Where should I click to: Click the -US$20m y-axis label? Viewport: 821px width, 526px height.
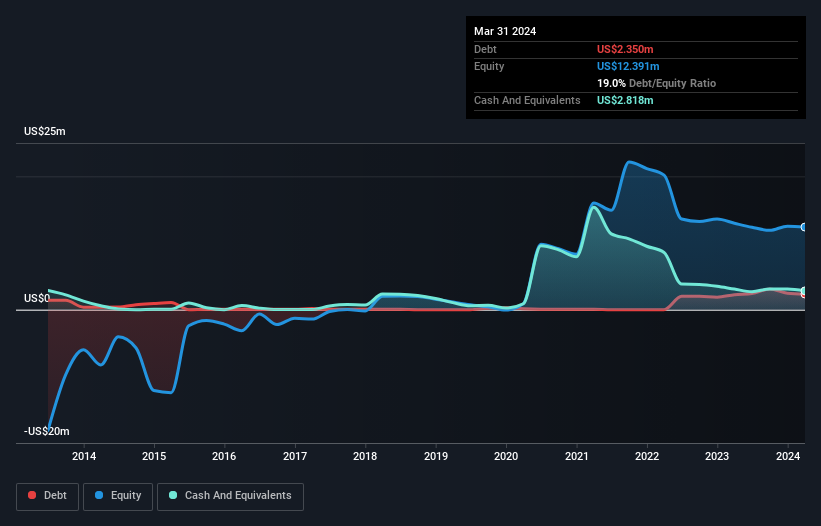[47, 431]
